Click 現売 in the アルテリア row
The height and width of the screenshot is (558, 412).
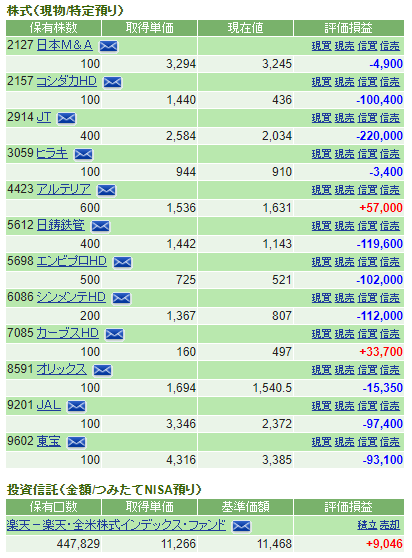[344, 190]
